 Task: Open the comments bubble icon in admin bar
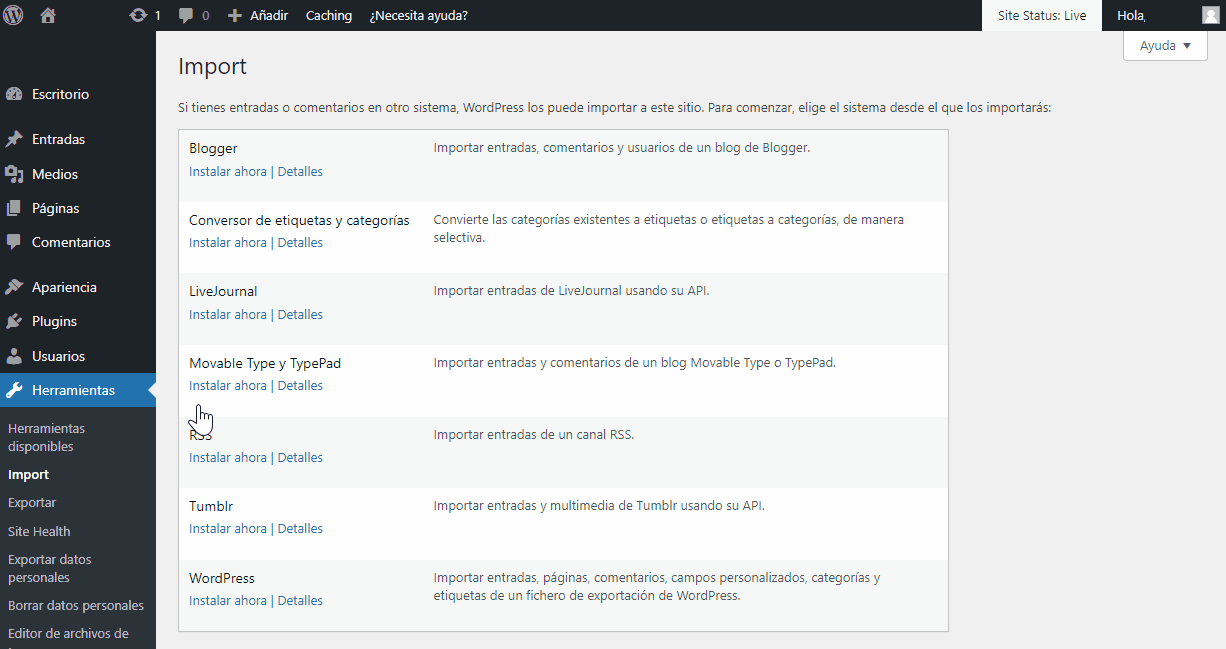[186, 15]
